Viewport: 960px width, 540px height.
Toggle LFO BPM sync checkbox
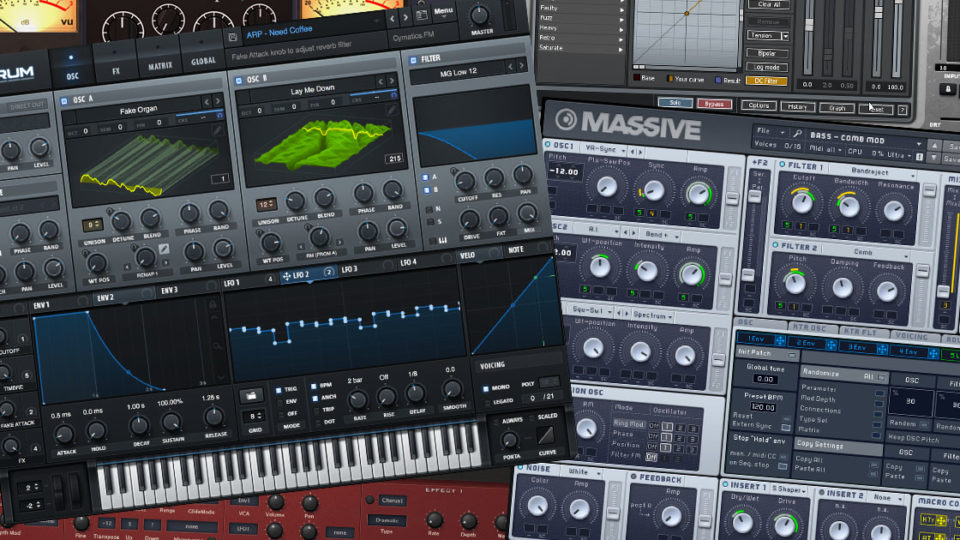314,386
